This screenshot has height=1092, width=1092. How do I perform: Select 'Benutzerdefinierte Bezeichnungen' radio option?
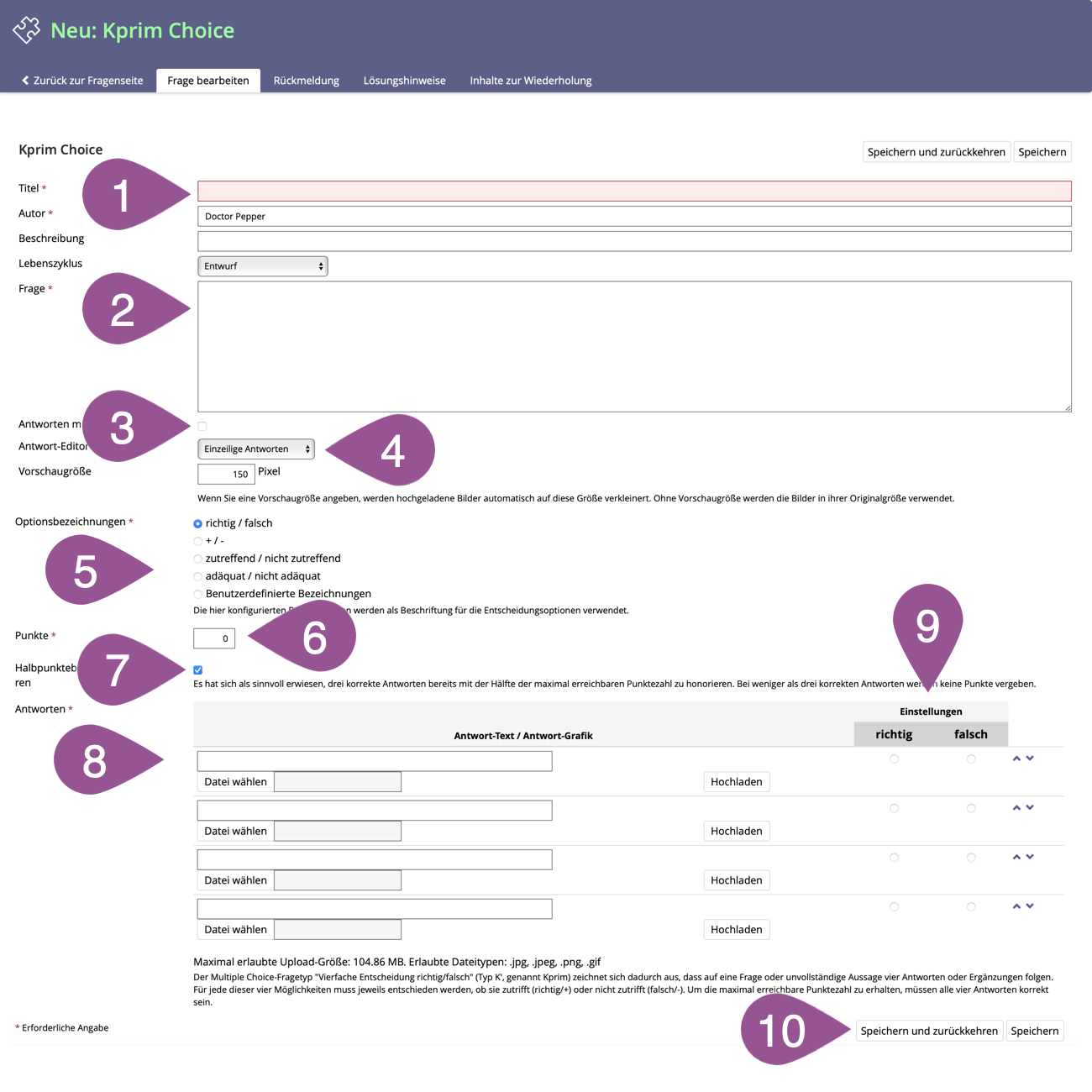point(198,594)
